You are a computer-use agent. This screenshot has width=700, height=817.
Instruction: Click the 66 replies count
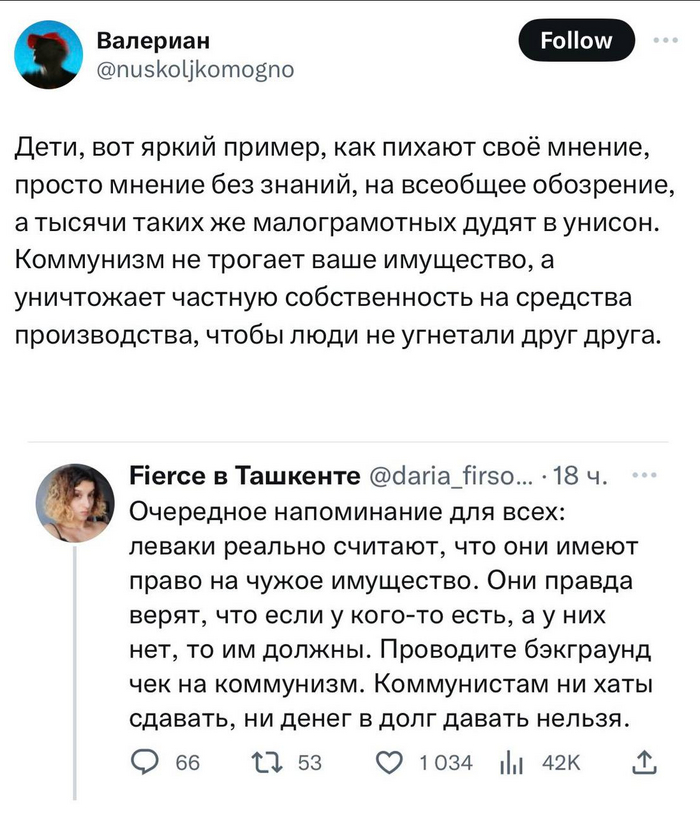187,763
